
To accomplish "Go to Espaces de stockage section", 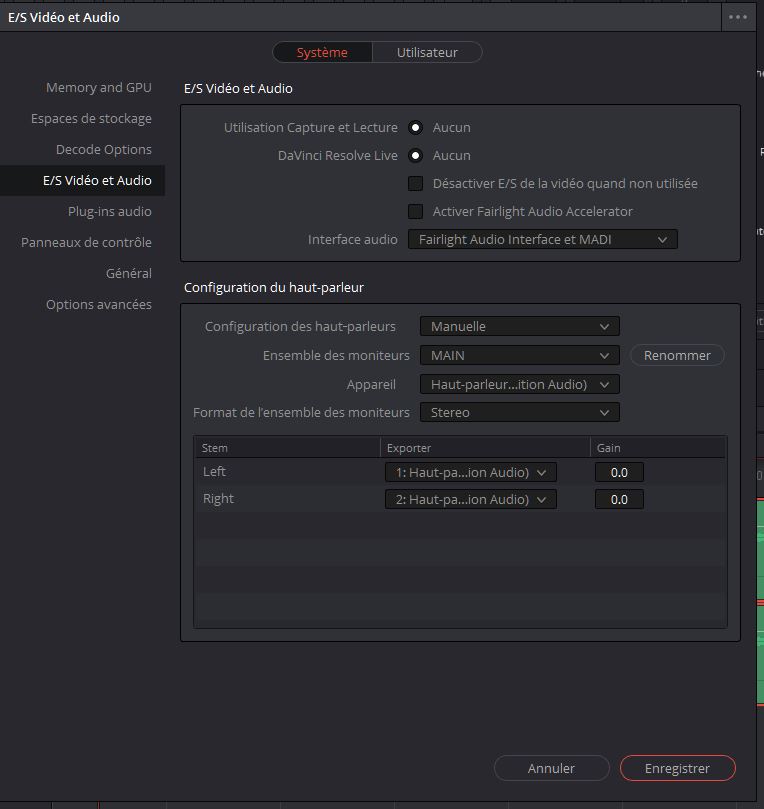I will click(91, 118).
